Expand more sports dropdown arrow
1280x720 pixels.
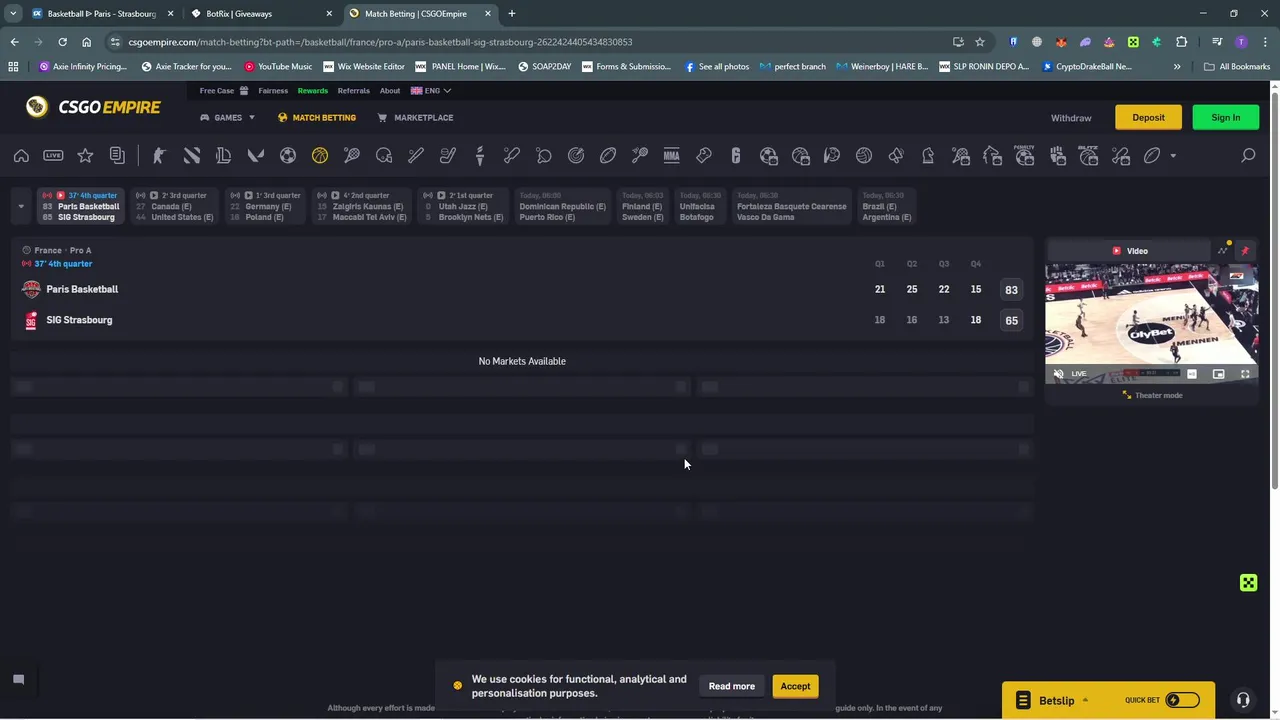tap(1173, 157)
